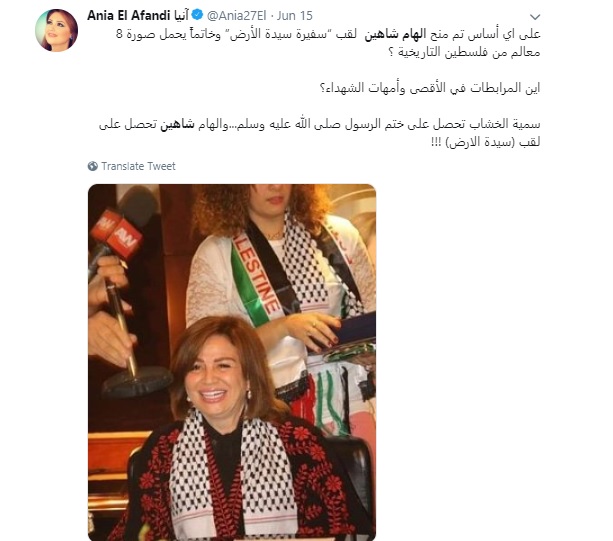613x541 pixels.
Task: Open the @Ania27El handle
Action: (x=237, y=16)
